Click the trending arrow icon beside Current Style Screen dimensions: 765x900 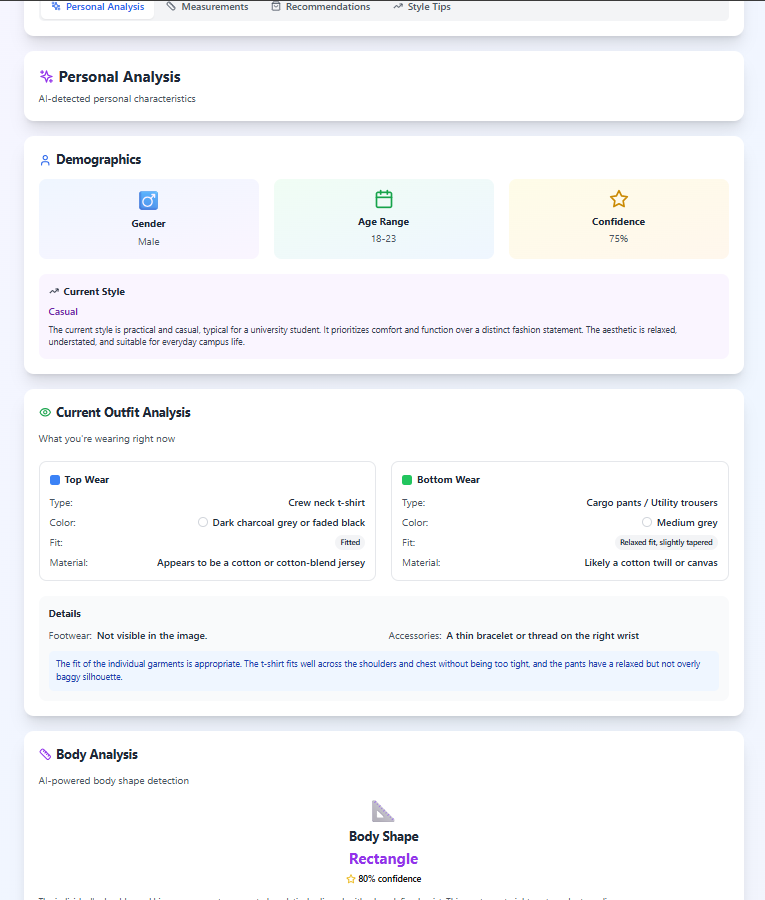pos(53,291)
